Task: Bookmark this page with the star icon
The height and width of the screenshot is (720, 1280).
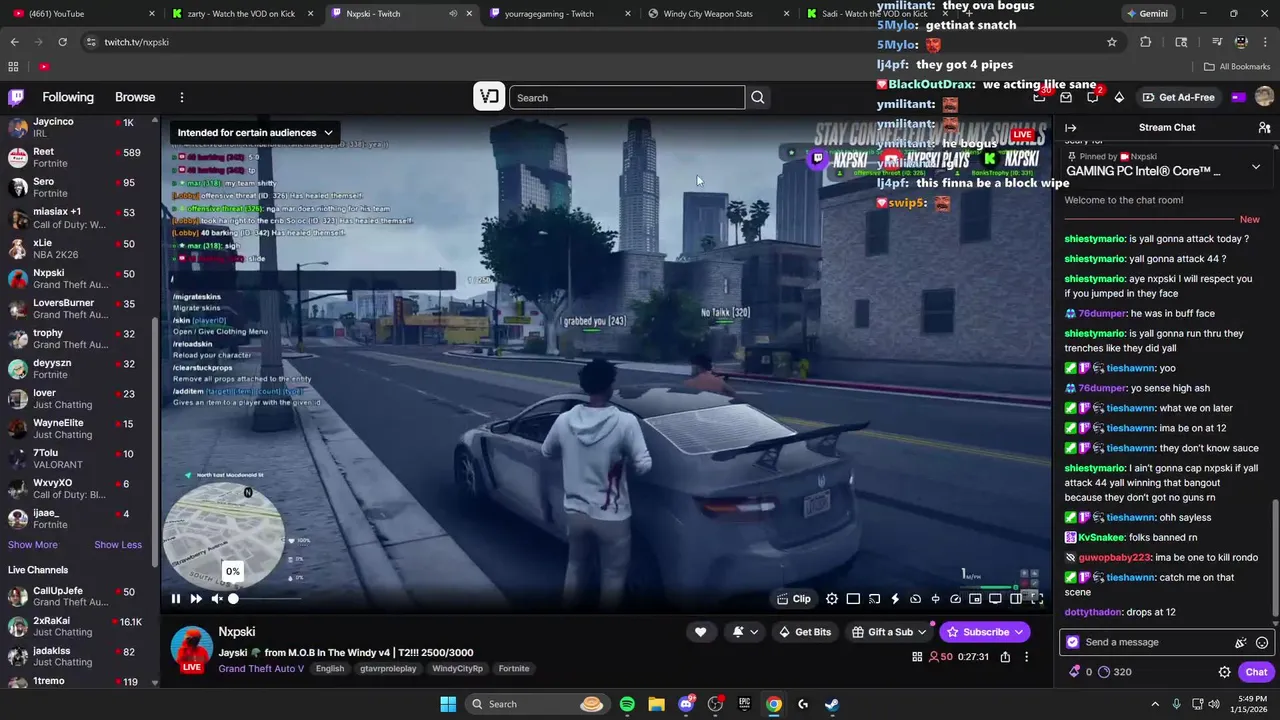Action: coord(1111,42)
